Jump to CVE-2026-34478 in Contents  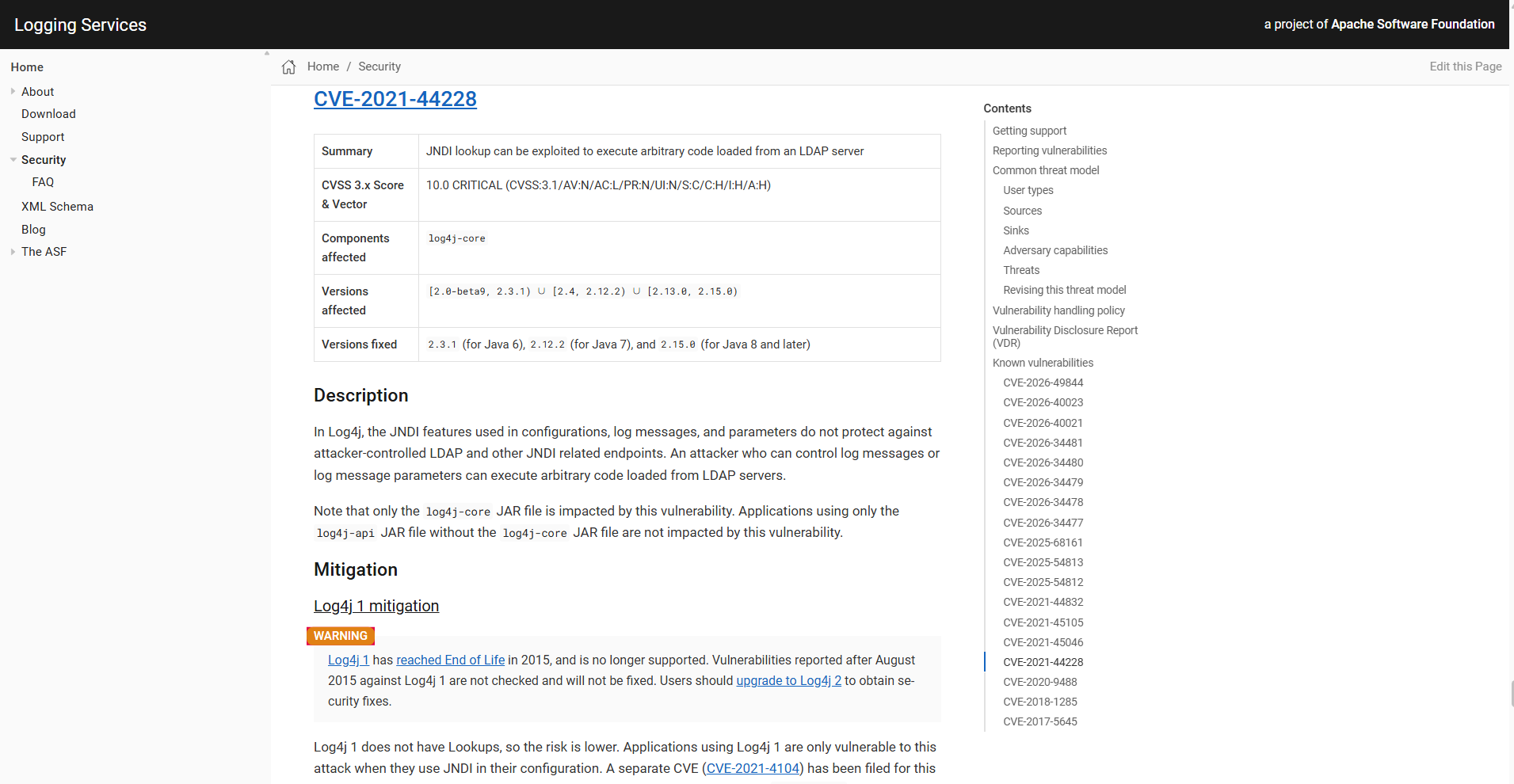click(x=1043, y=502)
